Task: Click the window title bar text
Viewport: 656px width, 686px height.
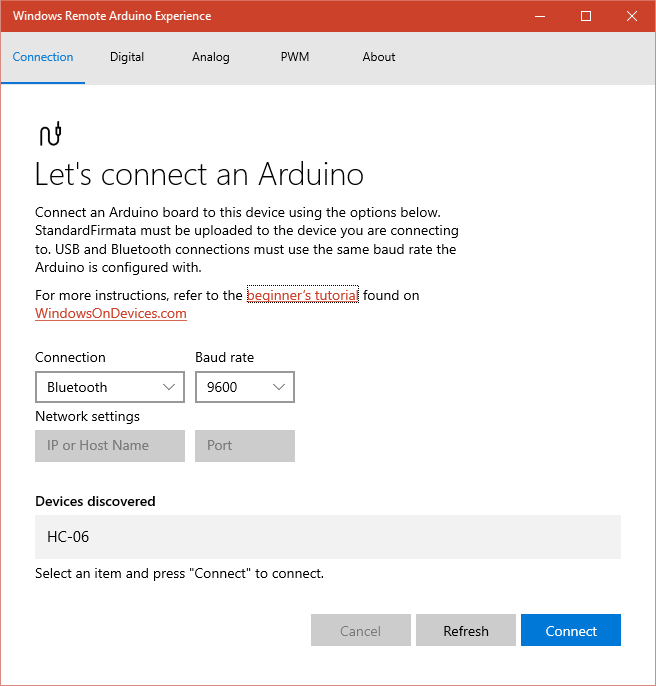Action: coord(112,16)
